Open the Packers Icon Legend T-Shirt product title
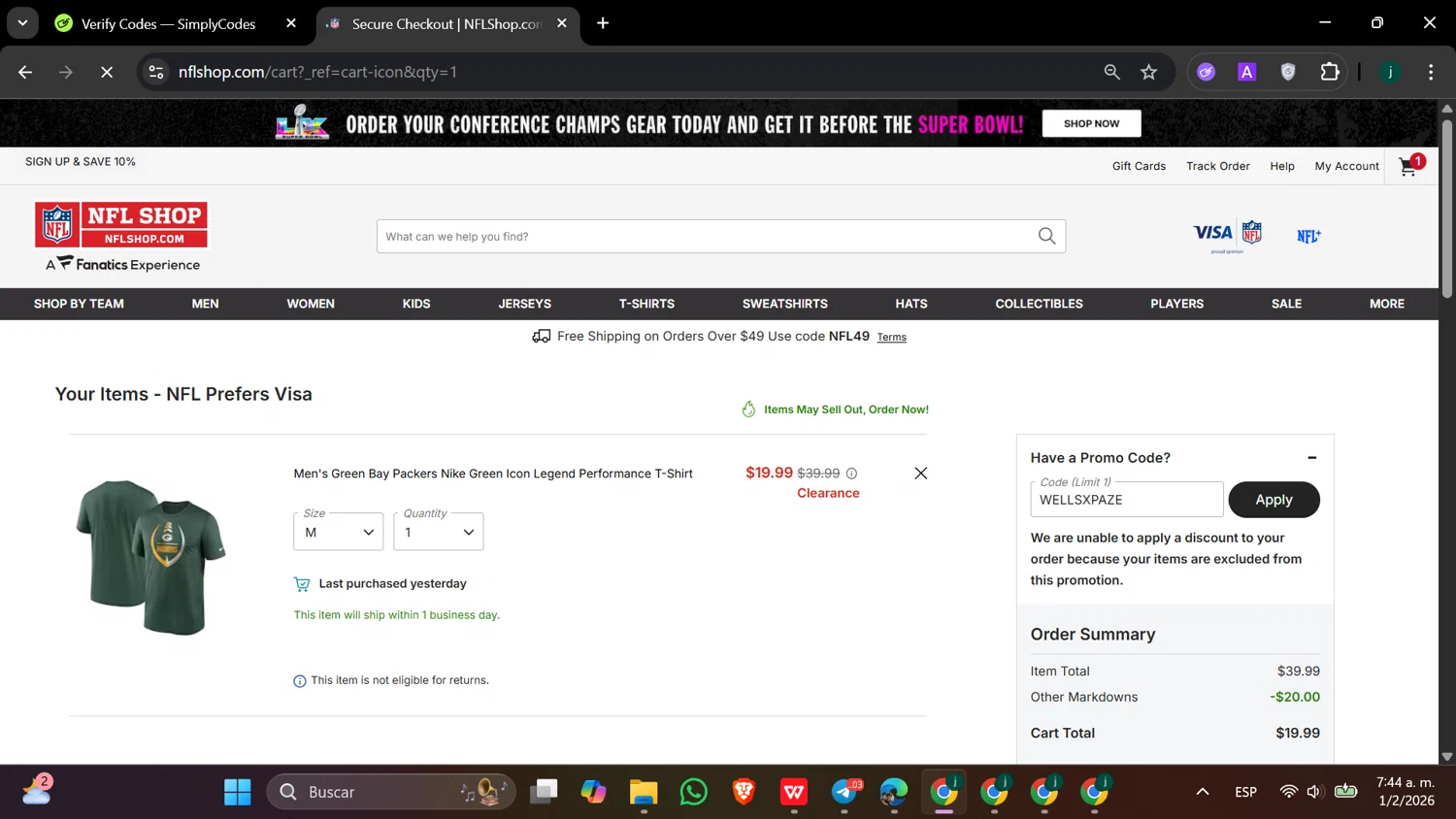 (493, 474)
